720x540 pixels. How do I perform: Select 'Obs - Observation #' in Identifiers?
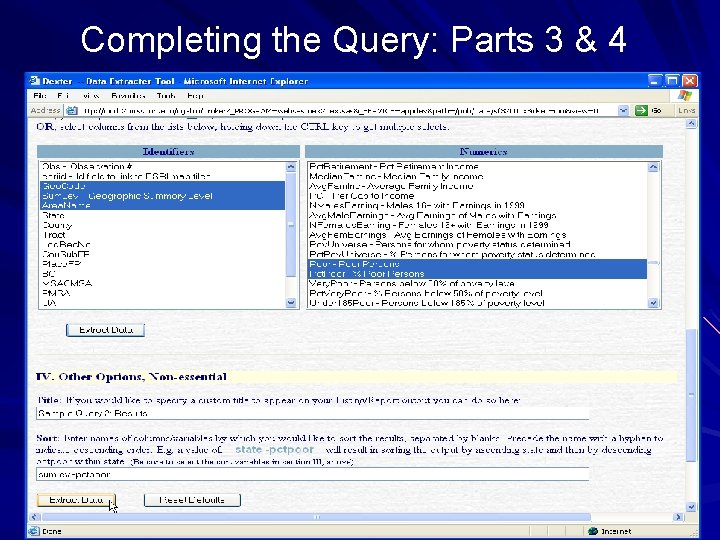pos(163,166)
